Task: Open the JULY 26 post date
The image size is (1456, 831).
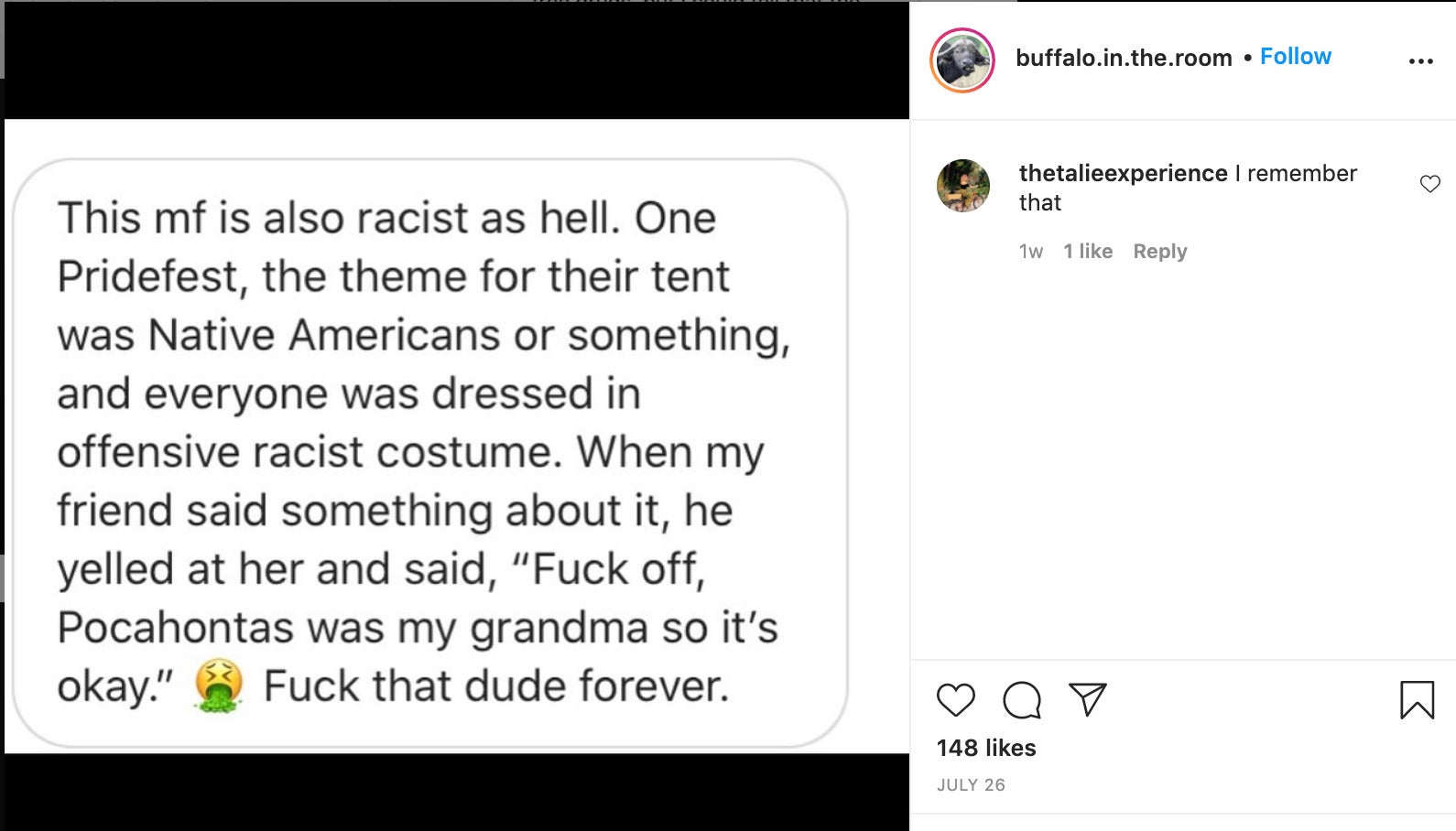Action: [971, 785]
